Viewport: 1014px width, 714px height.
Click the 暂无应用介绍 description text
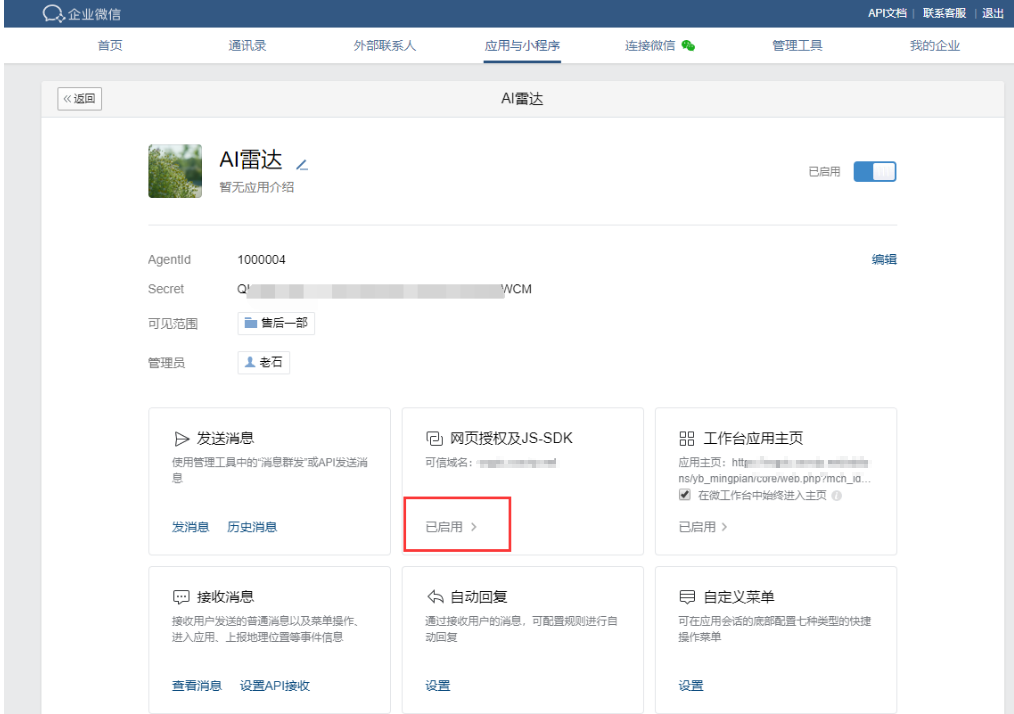click(x=257, y=187)
